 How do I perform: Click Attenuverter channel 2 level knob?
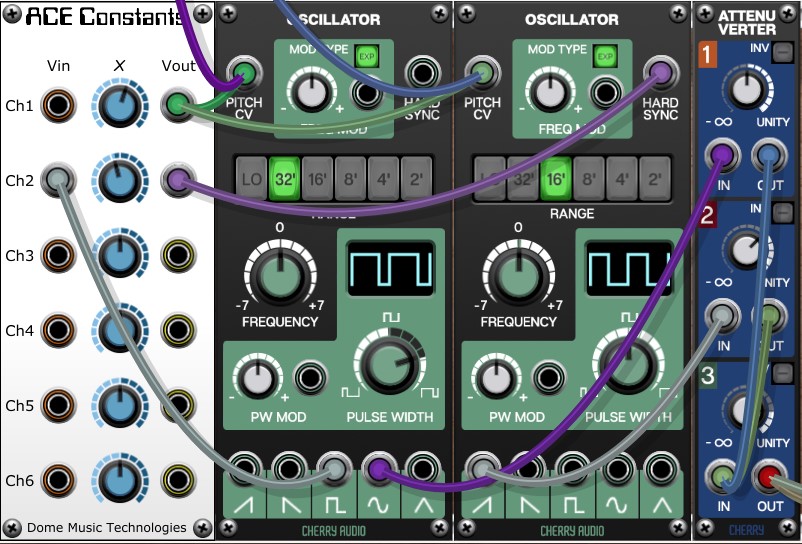(746, 250)
